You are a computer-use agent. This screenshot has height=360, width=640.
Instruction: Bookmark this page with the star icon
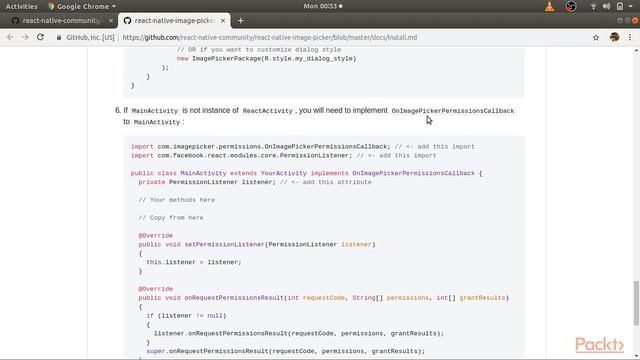point(596,38)
